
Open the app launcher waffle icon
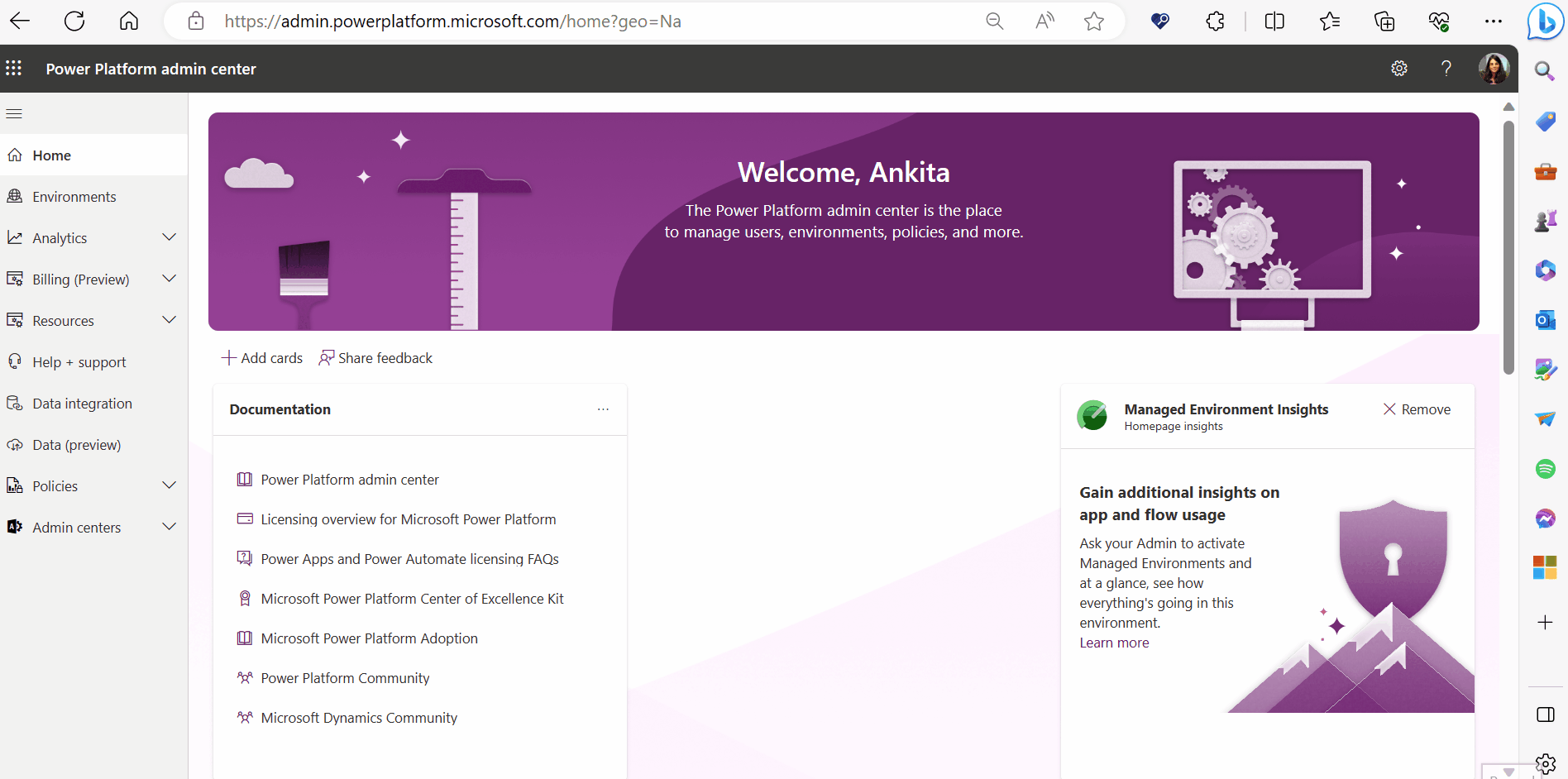coord(14,69)
